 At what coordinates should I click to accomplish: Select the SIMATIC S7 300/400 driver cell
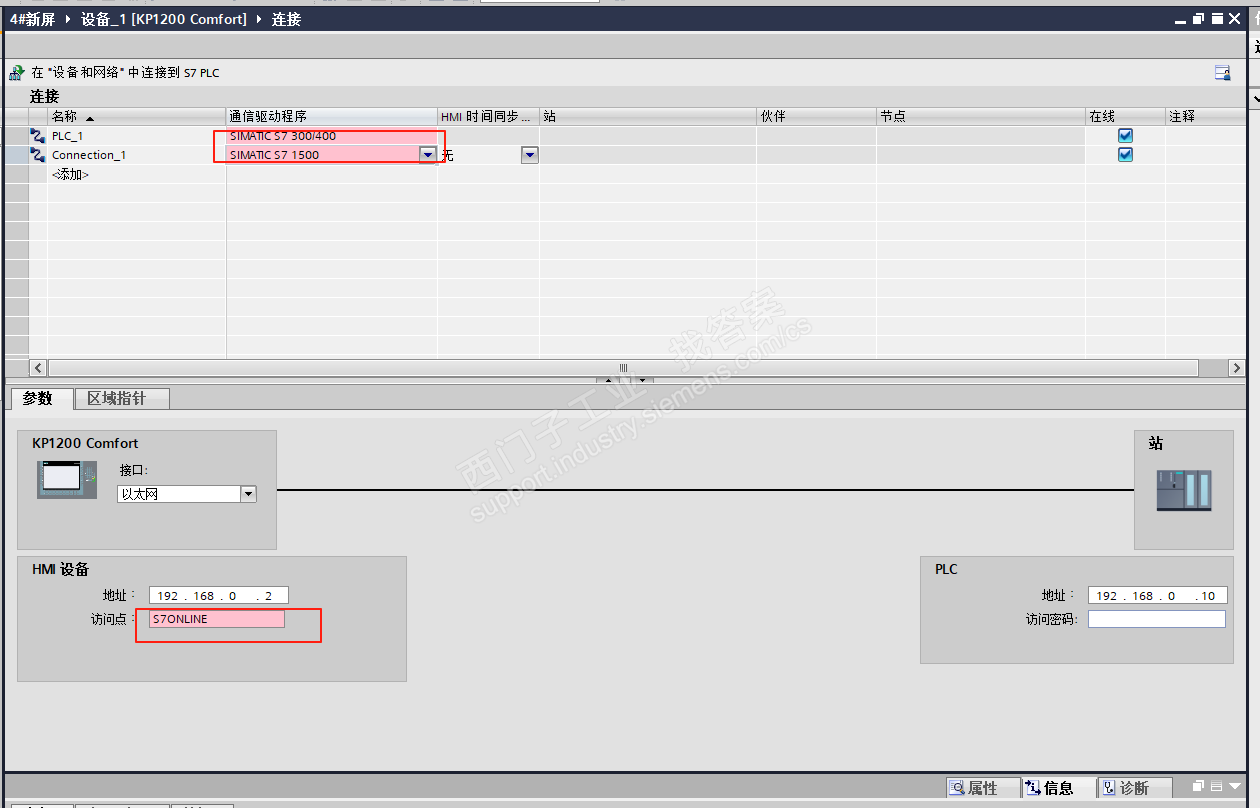tap(332, 136)
